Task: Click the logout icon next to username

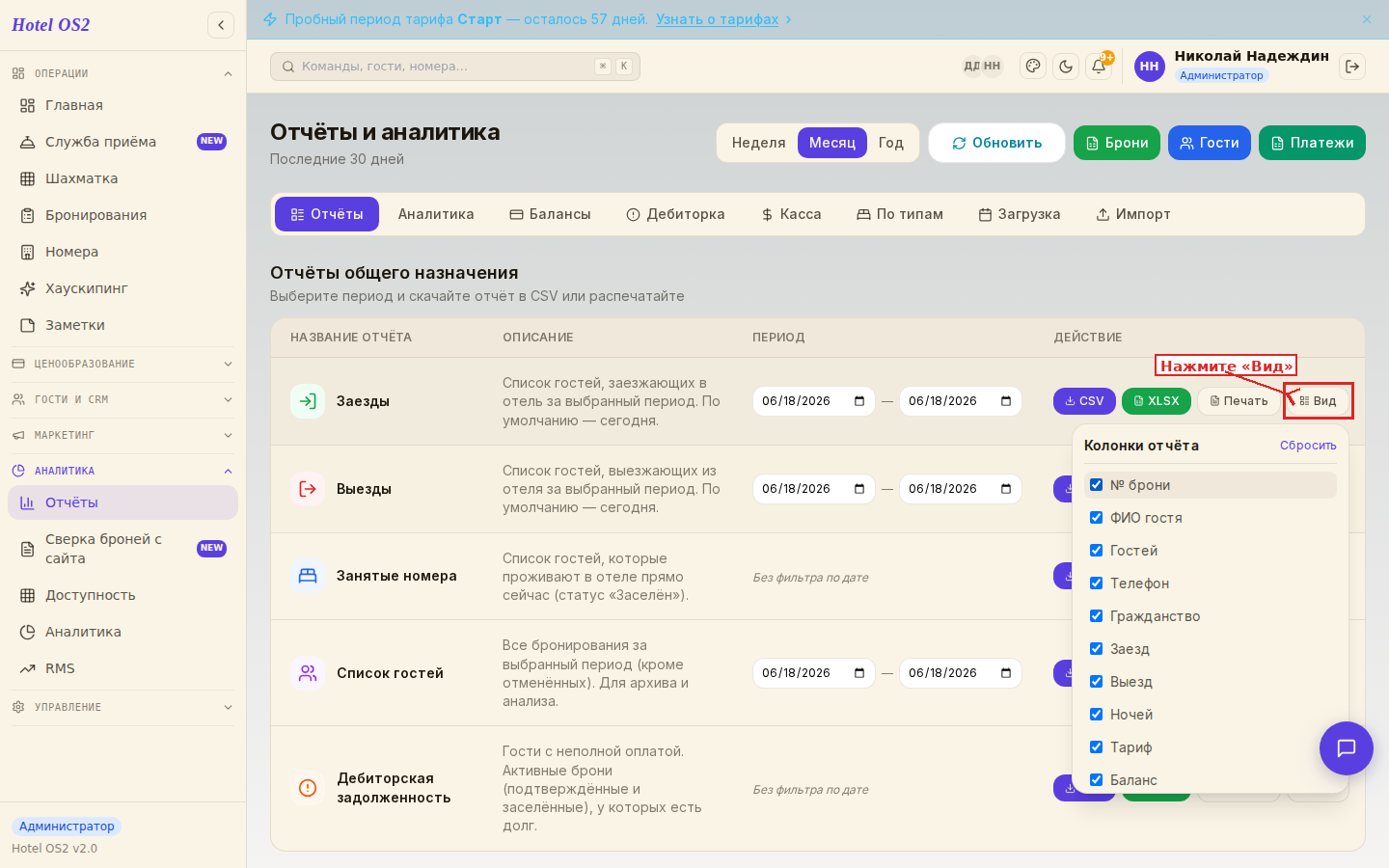Action: tap(1352, 67)
